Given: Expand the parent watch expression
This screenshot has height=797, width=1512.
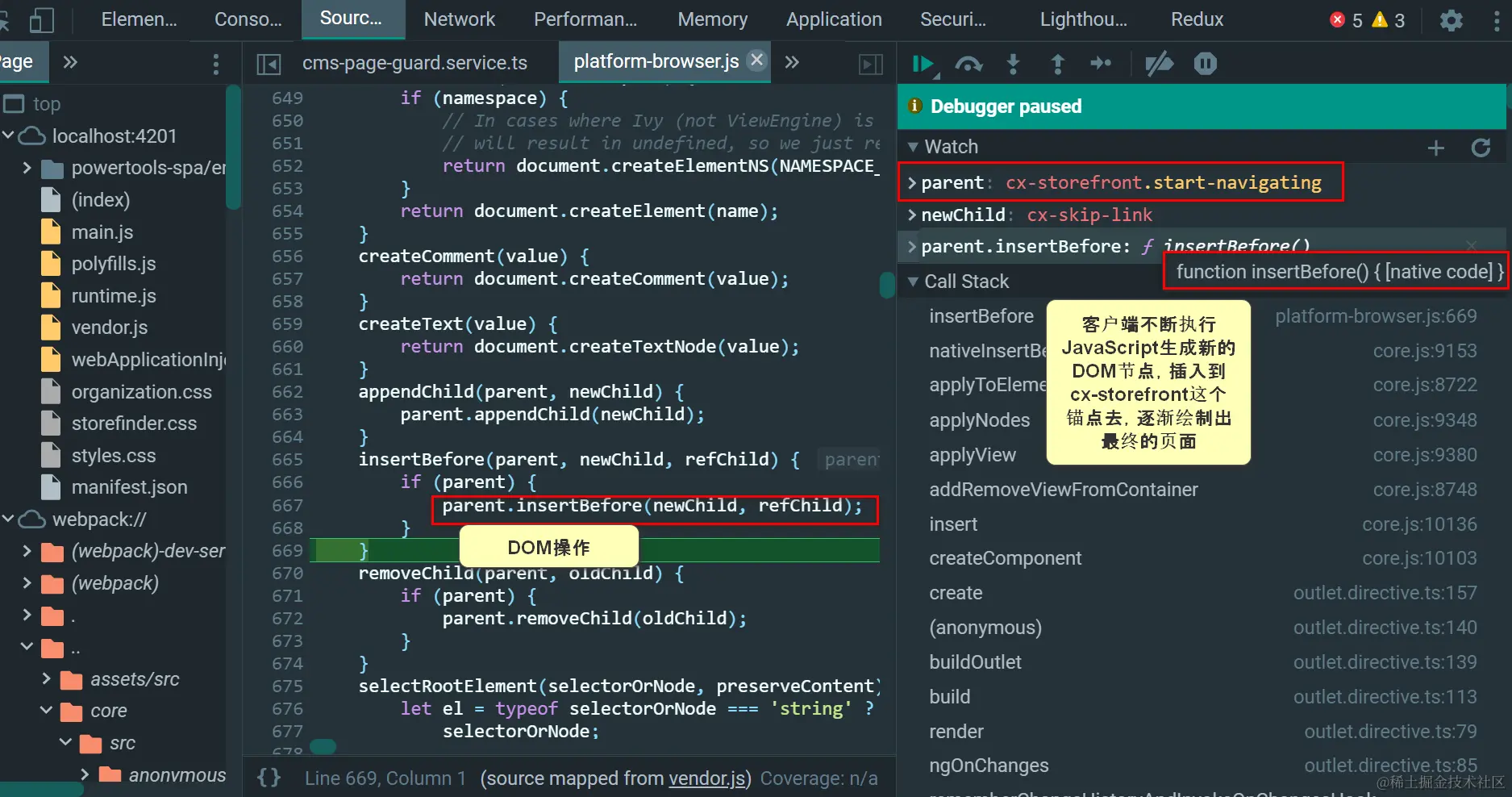Looking at the screenshot, I should (912, 183).
